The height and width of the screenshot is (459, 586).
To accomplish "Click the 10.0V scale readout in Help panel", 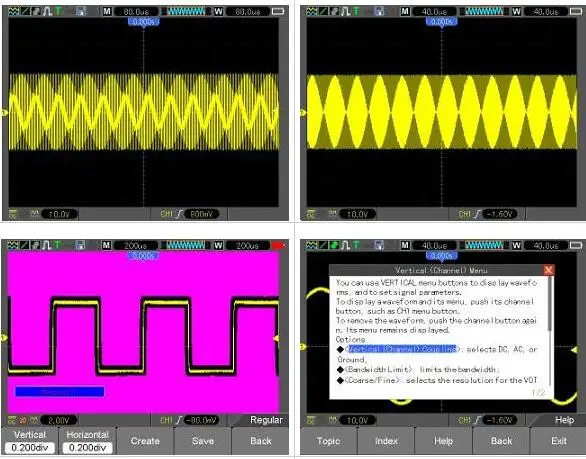I will click(x=357, y=420).
